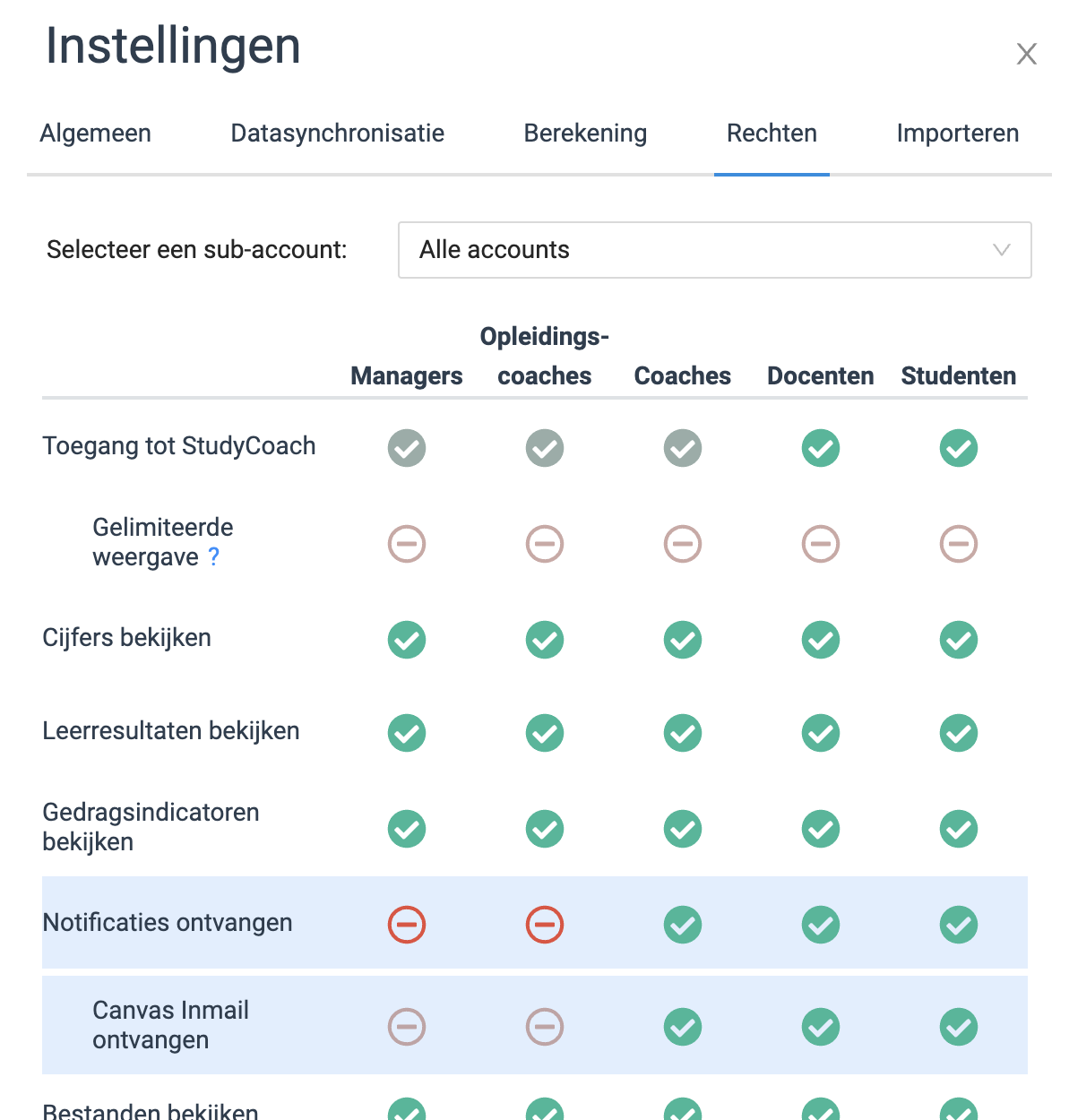
Task: Select the Importeren tab
Action: pyautogui.click(x=958, y=134)
